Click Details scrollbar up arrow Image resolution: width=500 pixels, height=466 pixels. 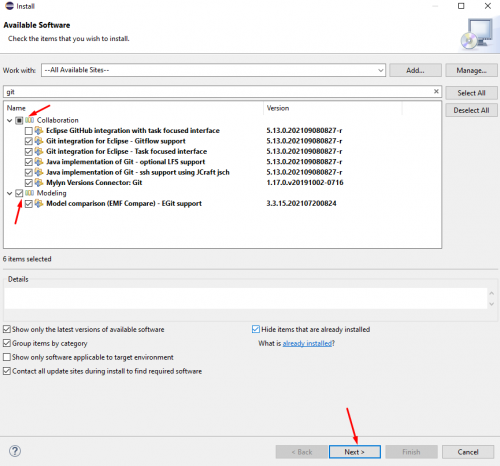pos(492,293)
